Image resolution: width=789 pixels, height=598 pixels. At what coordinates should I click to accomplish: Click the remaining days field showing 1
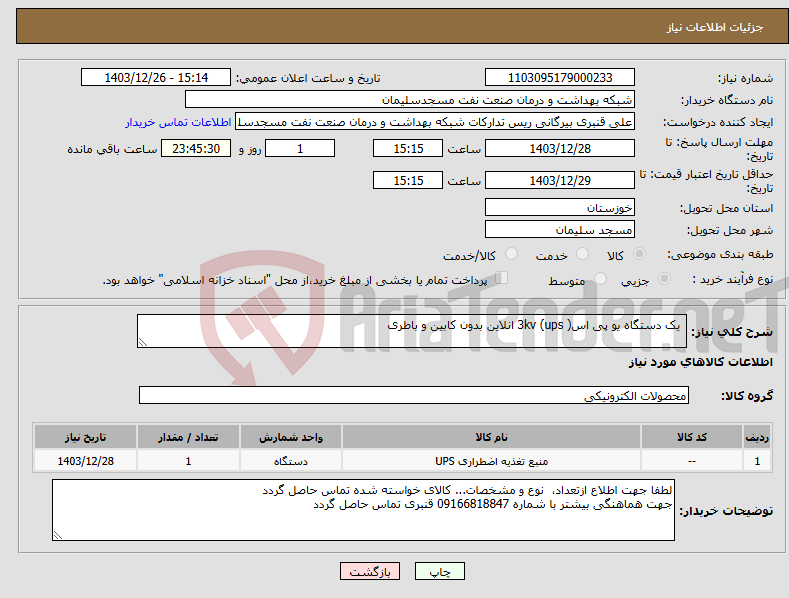300,148
